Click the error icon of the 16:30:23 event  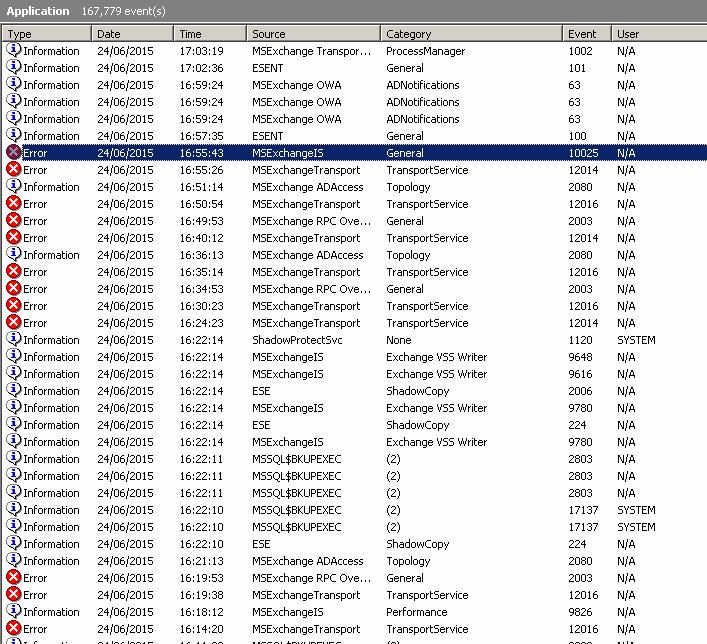coord(14,305)
